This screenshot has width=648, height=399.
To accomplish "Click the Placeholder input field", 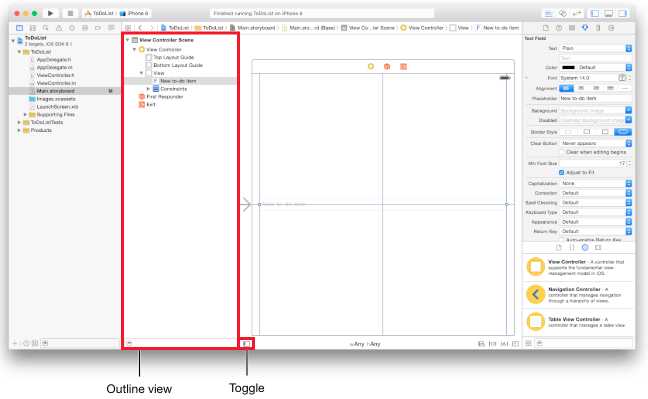I will 596,98.
